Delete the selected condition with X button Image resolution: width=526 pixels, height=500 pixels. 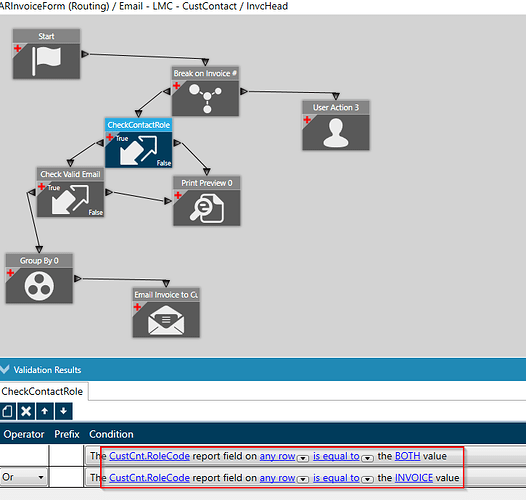[26, 411]
